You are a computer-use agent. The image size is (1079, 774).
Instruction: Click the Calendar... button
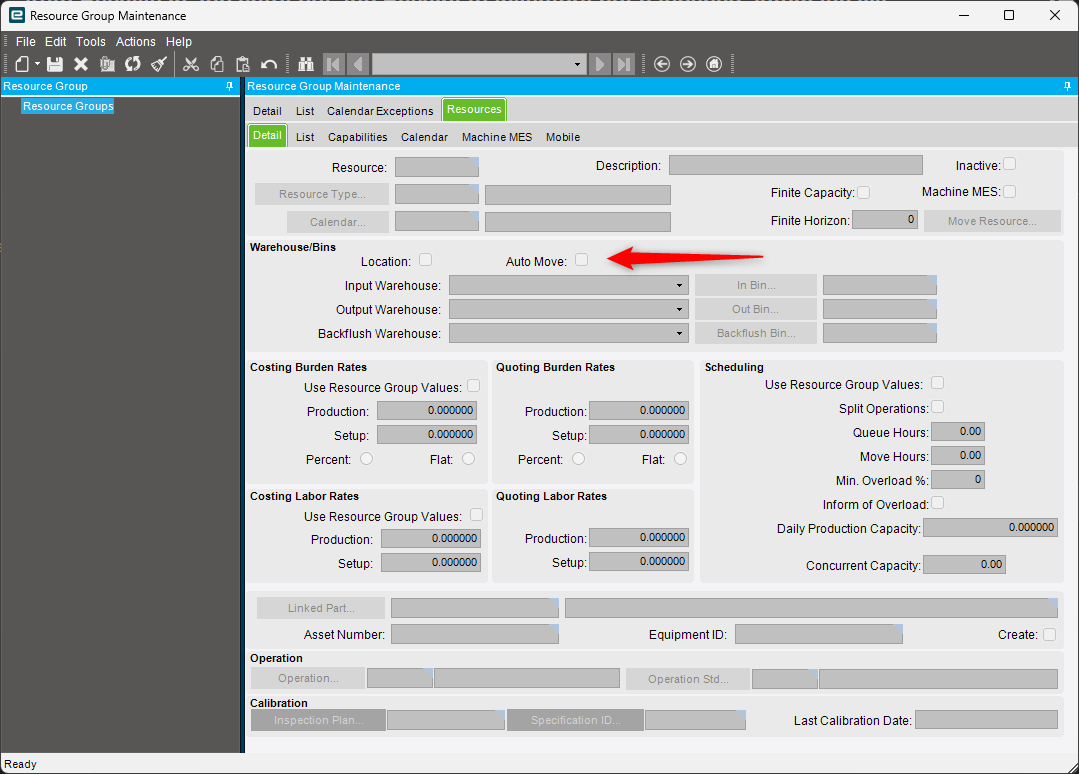(338, 222)
